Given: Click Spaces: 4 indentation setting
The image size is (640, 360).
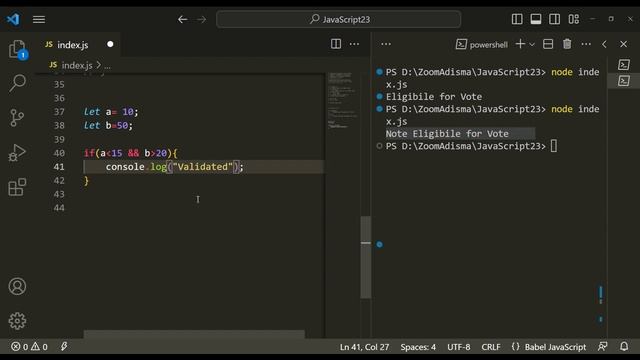Looking at the screenshot, I should point(418,347).
